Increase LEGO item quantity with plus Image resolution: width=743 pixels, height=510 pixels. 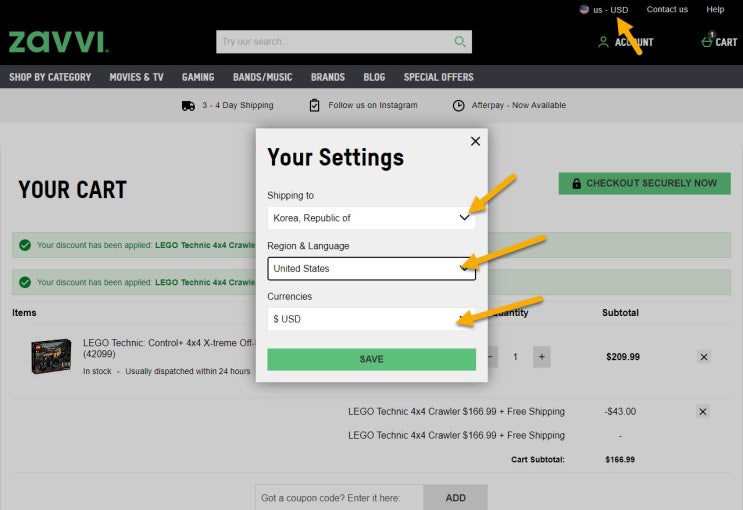point(542,357)
